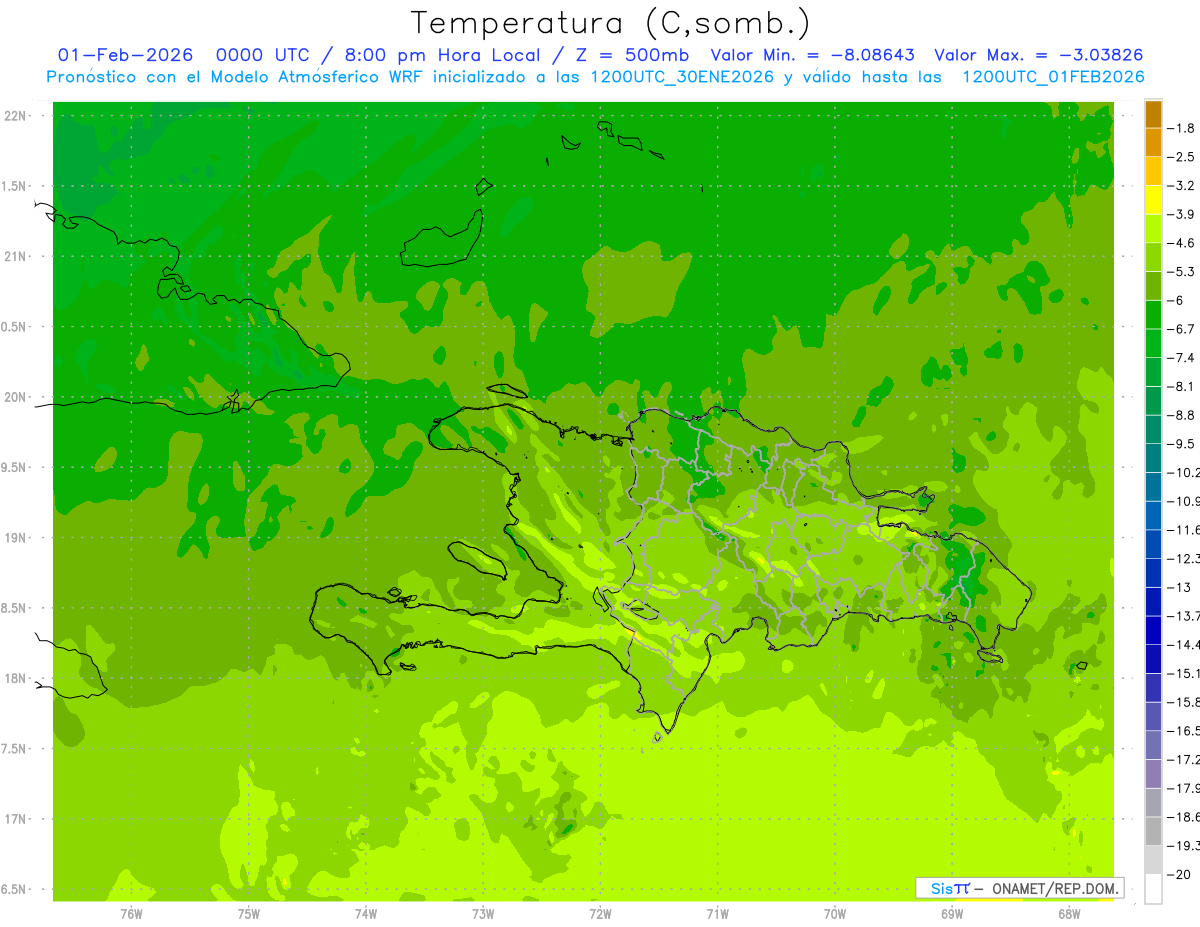This screenshot has height=927, width=1200.
Task: Click the purple swatch between -17.2 and -17.9
Action: pos(1153,774)
